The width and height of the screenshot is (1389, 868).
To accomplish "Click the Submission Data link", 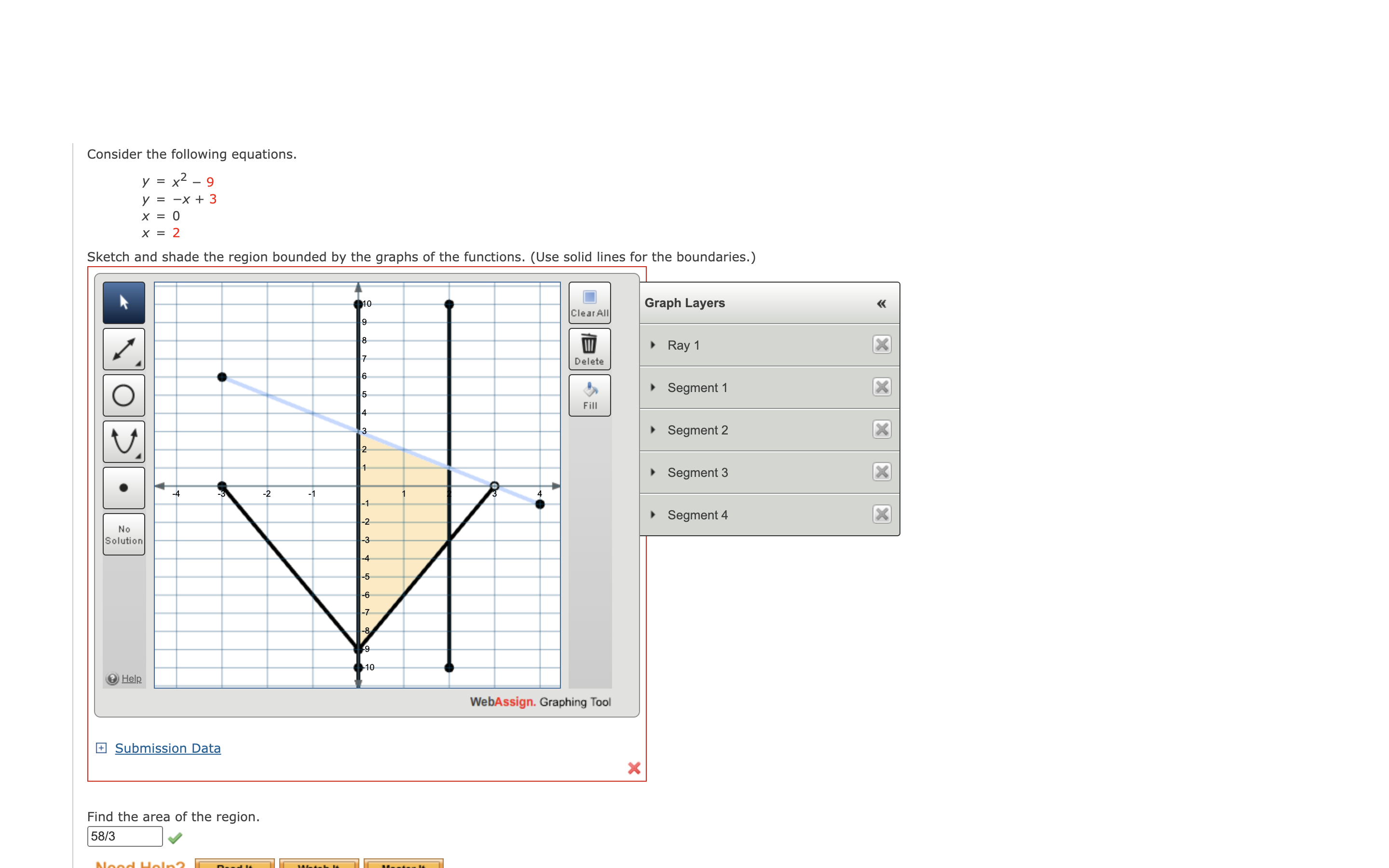I will [168, 748].
